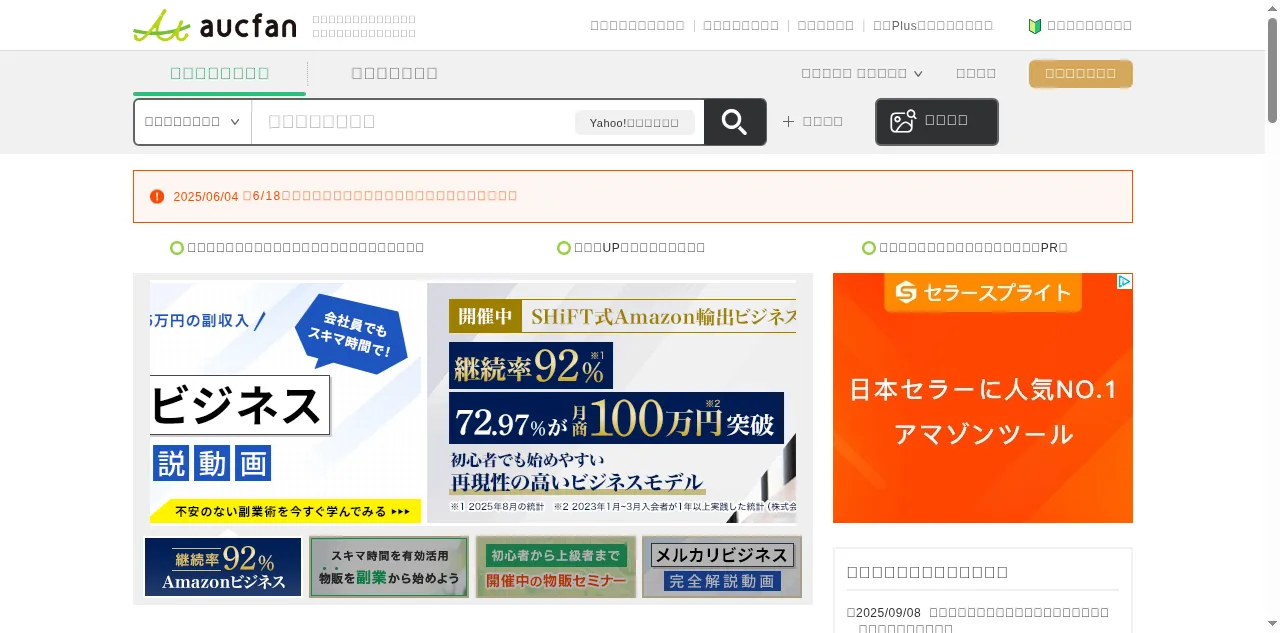1280x633 pixels.
Task: Select the green underlined active search tab
Action: [x=219, y=73]
